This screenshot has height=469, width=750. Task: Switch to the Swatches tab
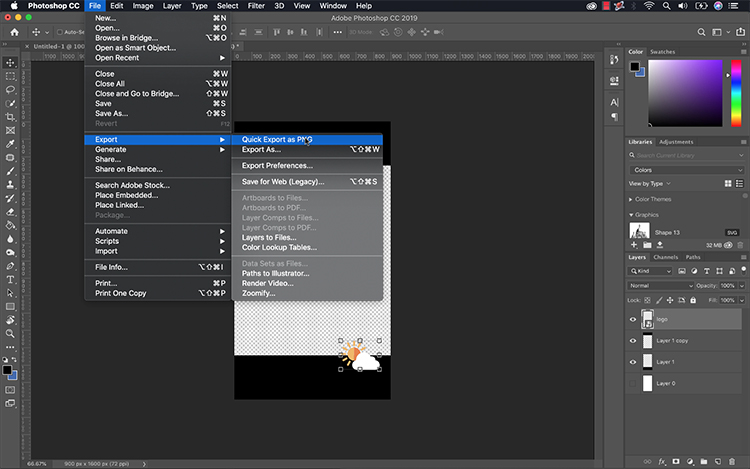pyautogui.click(x=663, y=51)
